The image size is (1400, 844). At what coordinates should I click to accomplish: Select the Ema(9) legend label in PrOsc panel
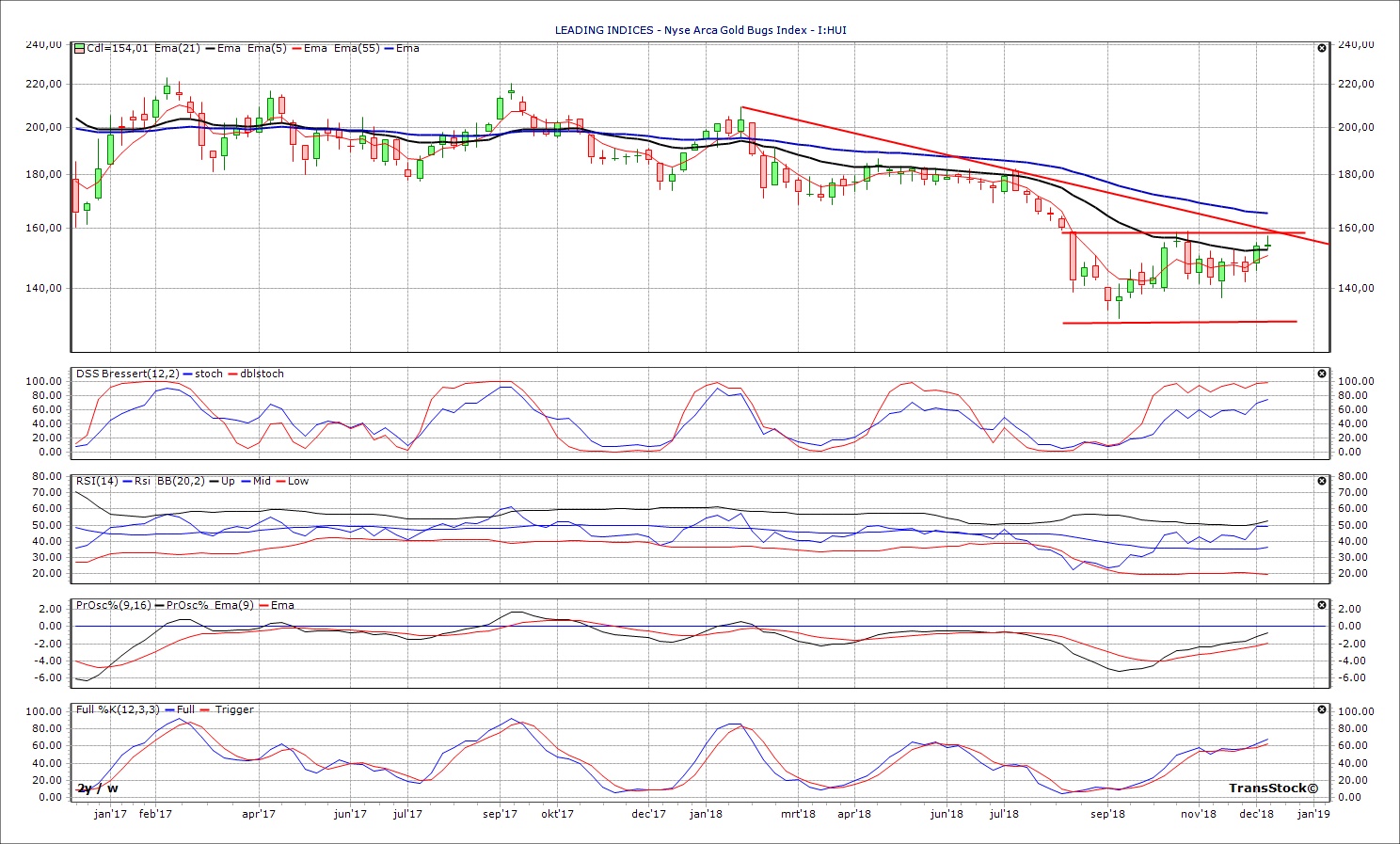pyautogui.click(x=233, y=605)
